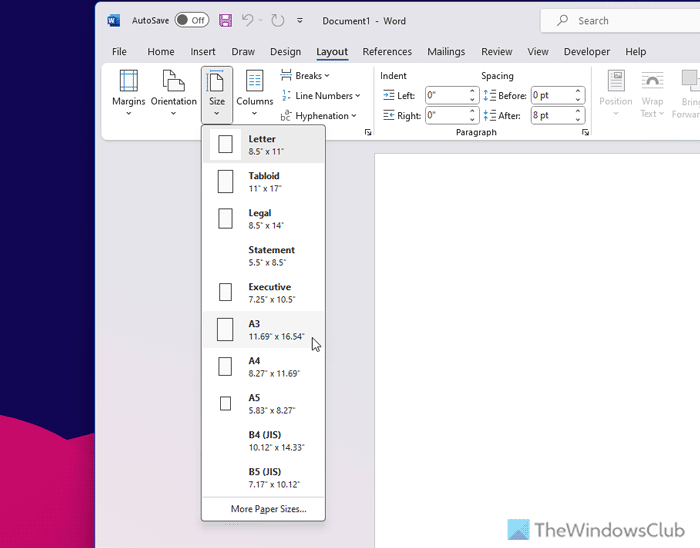Click the Spacing After input field
The height and width of the screenshot is (548, 700).
[552, 115]
